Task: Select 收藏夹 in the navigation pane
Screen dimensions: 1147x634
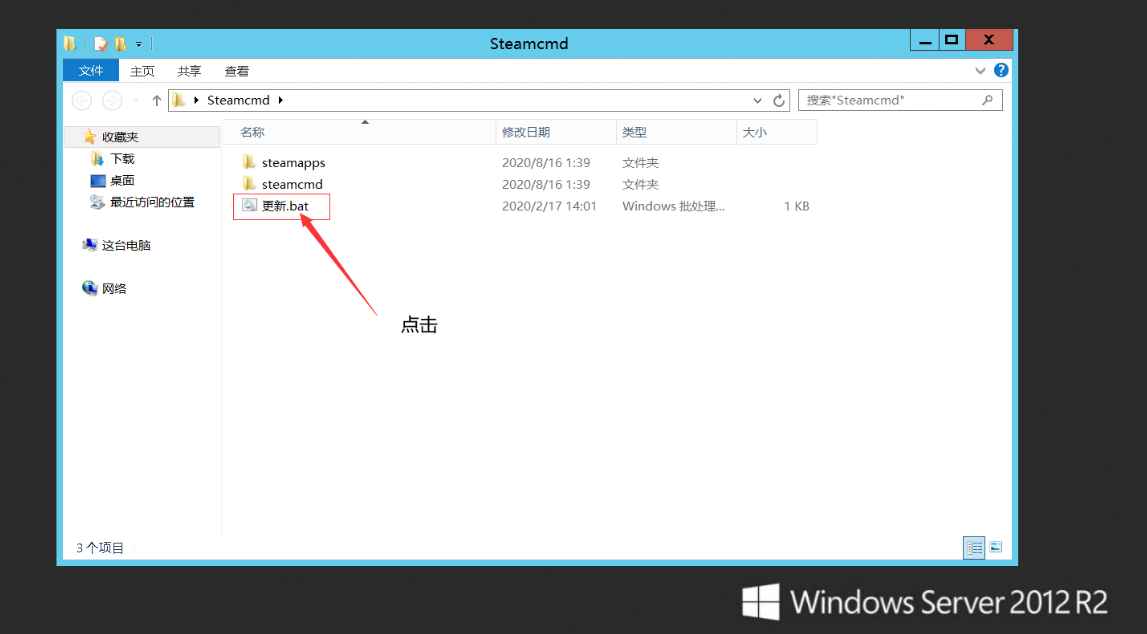Action: tap(120, 137)
